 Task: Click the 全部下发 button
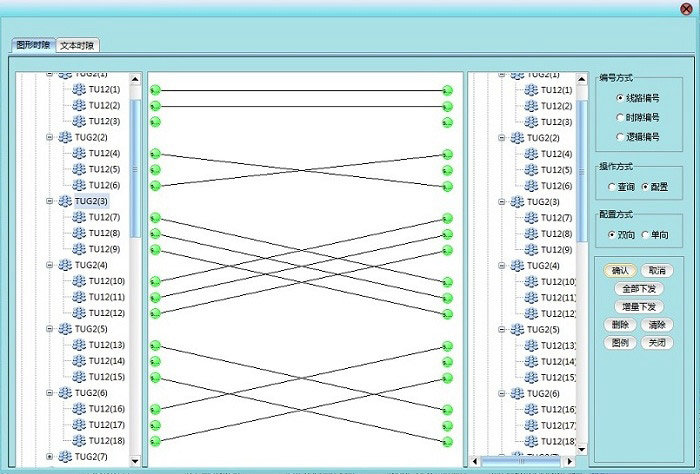tap(638, 288)
